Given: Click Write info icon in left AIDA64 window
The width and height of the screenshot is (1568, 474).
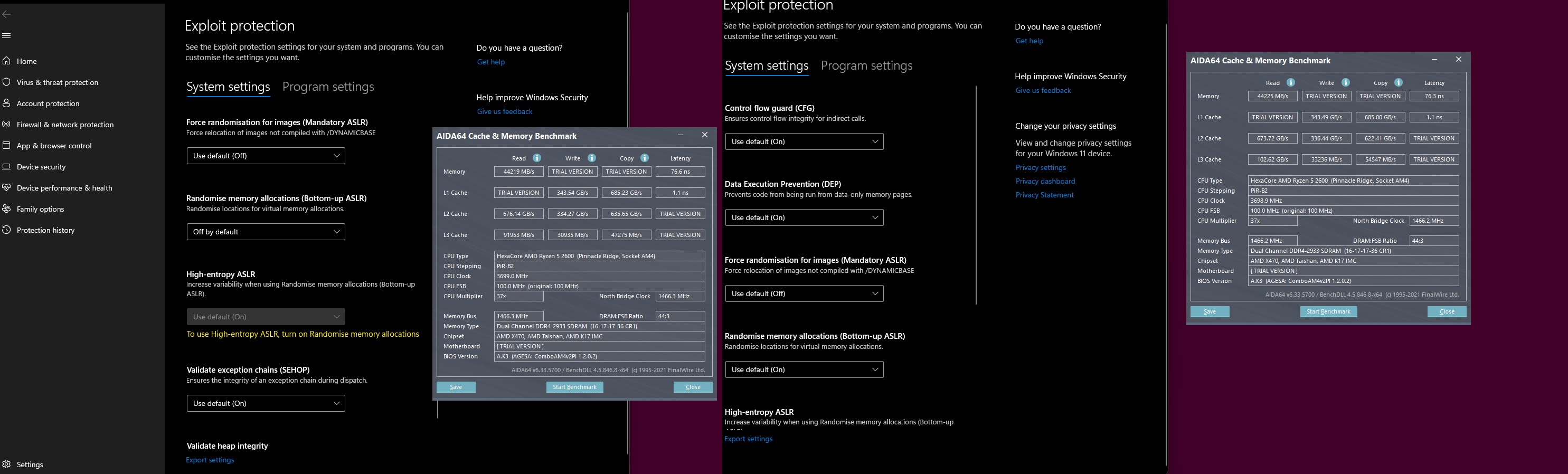Looking at the screenshot, I should click(x=592, y=158).
